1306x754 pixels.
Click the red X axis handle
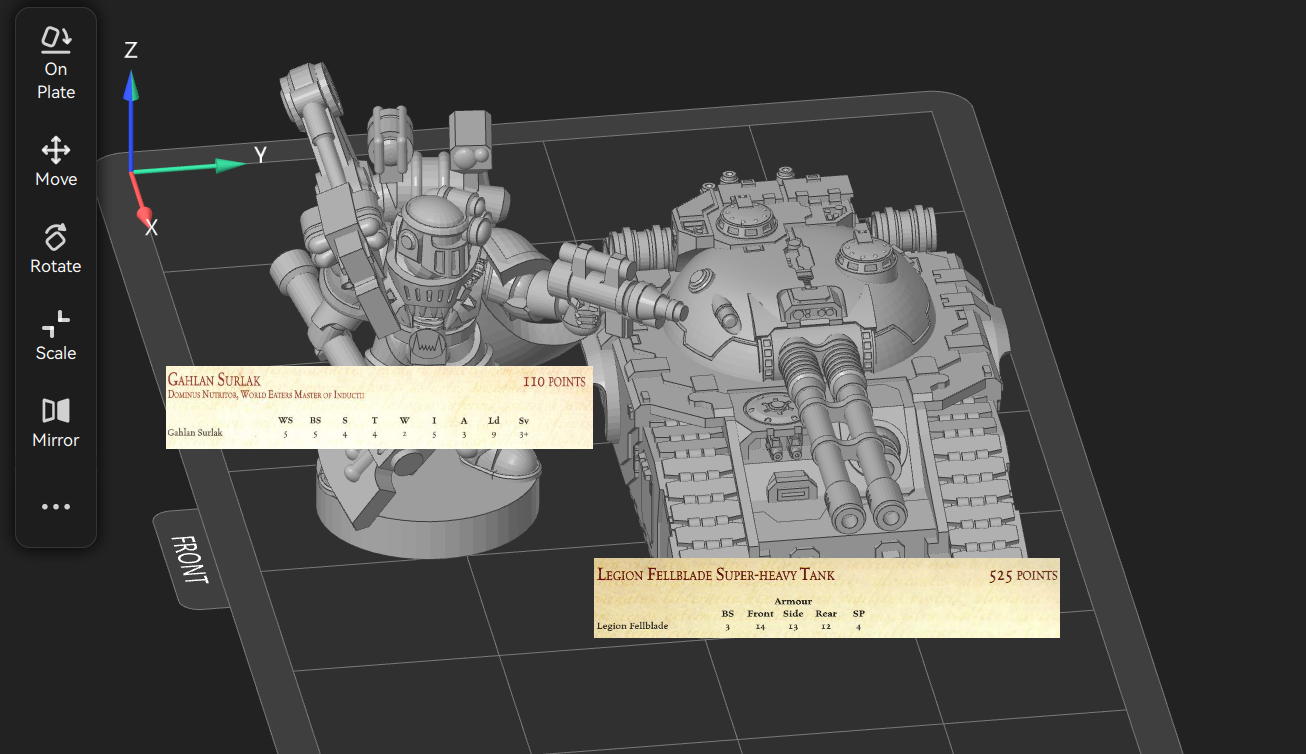(x=145, y=215)
